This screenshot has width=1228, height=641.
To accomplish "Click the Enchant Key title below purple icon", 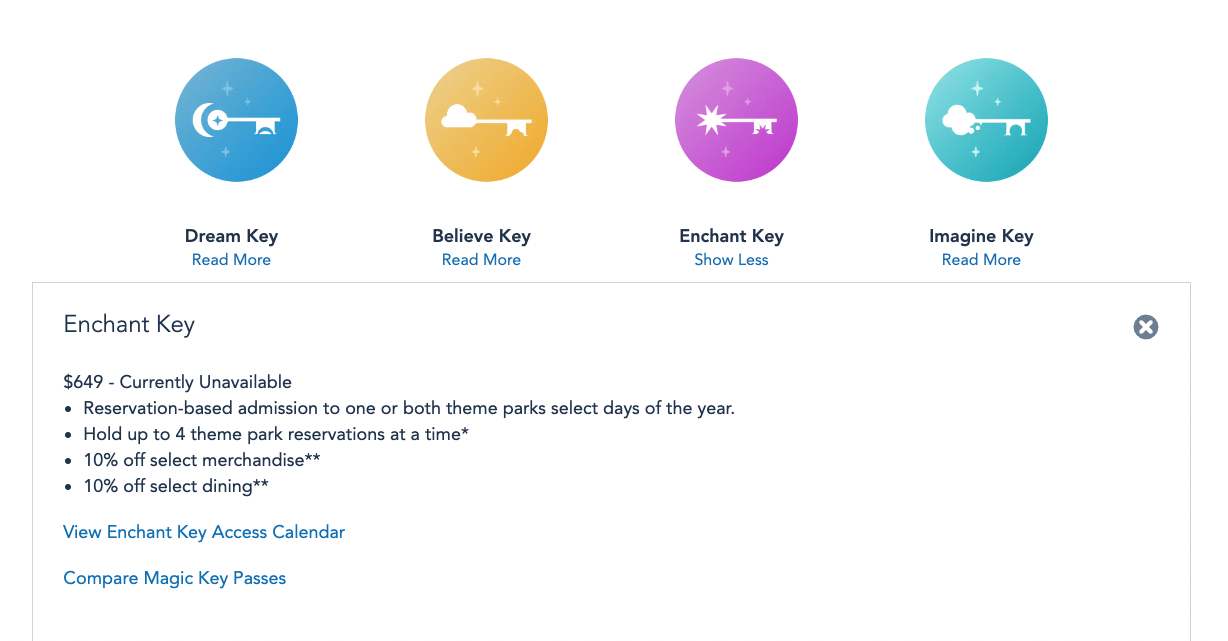I will pos(731,236).
